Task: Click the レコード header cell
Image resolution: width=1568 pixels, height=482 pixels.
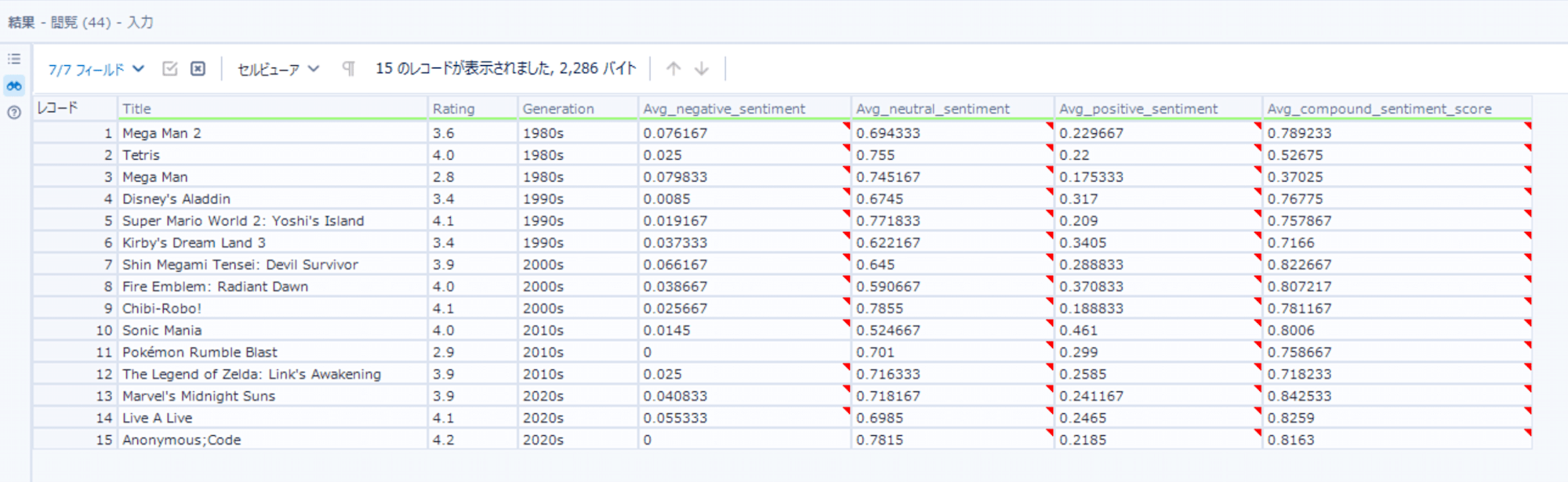Action: click(x=75, y=109)
